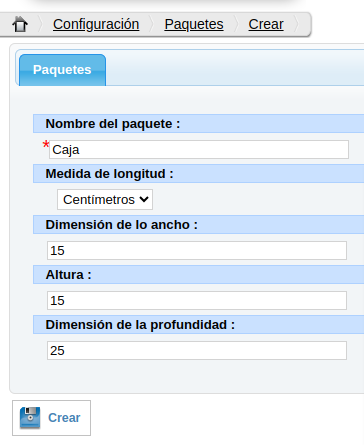Focus the package name field containing Caja
Image resolution: width=364 pixels, height=445 pixels.
199,149
